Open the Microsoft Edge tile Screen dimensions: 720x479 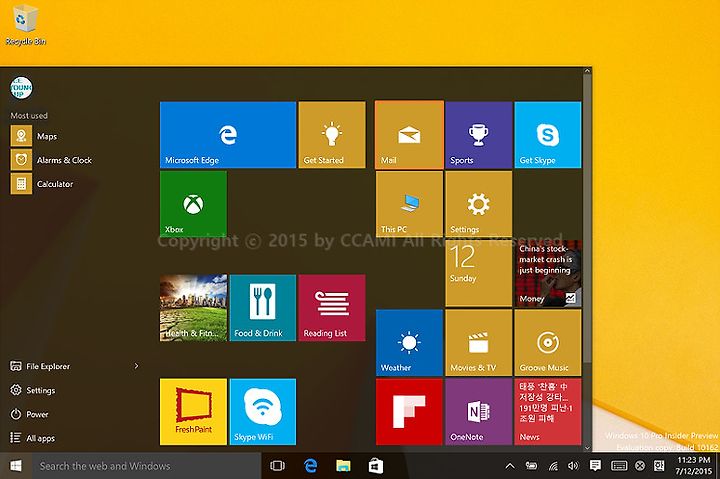[228, 135]
